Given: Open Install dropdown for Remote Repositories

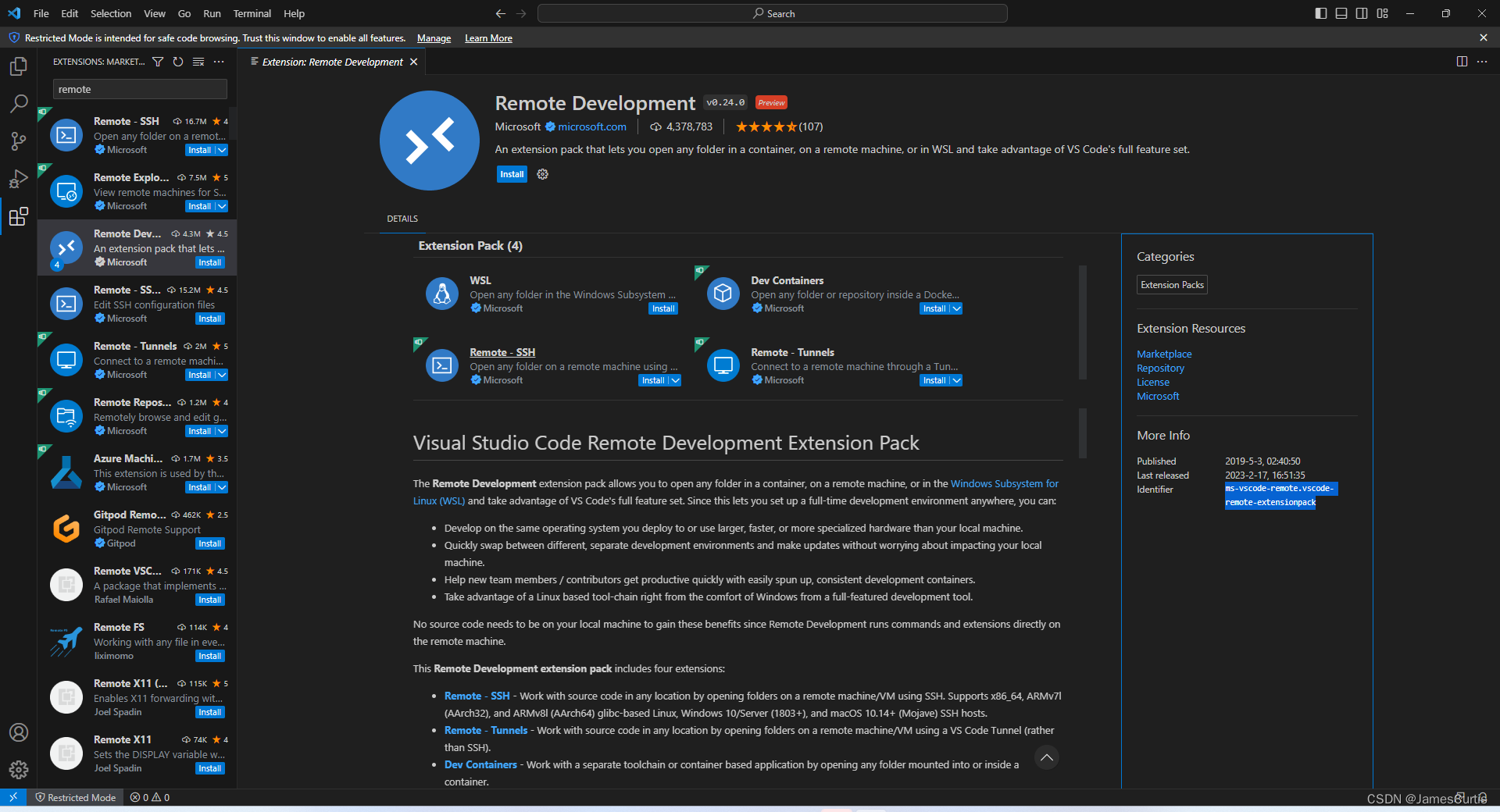Looking at the screenshot, I should pos(222,431).
